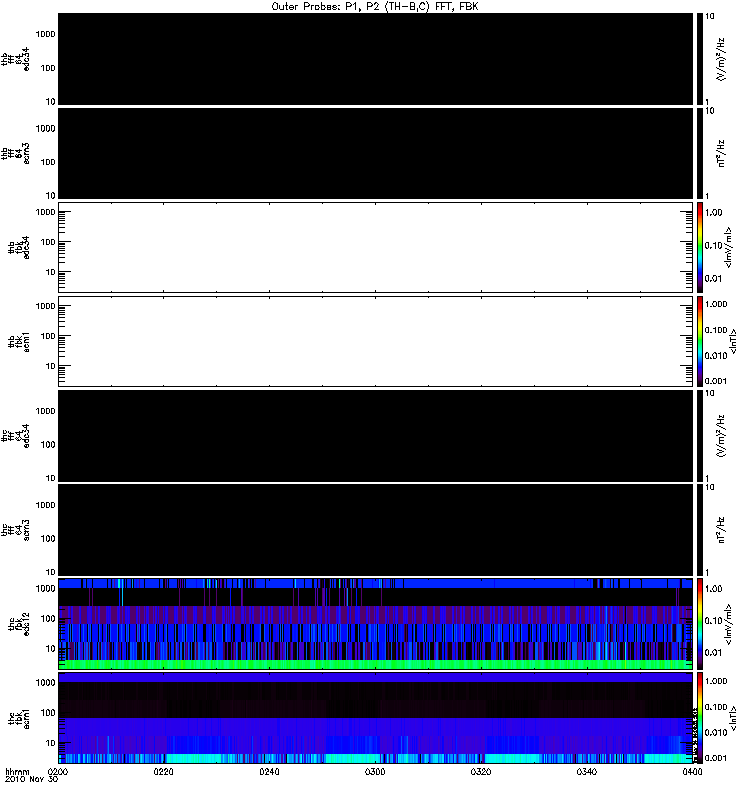Click the rainbow color bar beside thc fbk edc12
This screenshot has height=800, width=750.
700,624
